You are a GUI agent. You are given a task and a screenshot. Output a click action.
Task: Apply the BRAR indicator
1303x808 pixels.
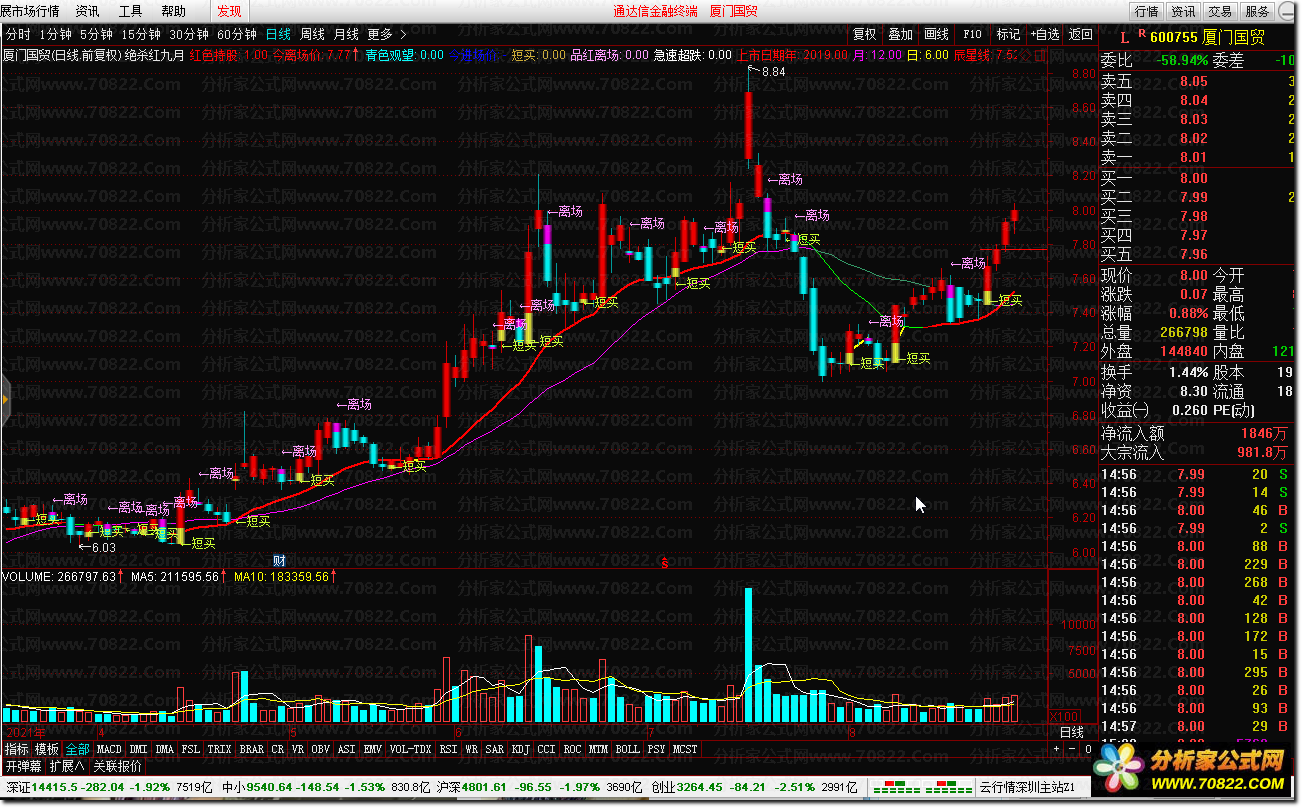click(251, 748)
